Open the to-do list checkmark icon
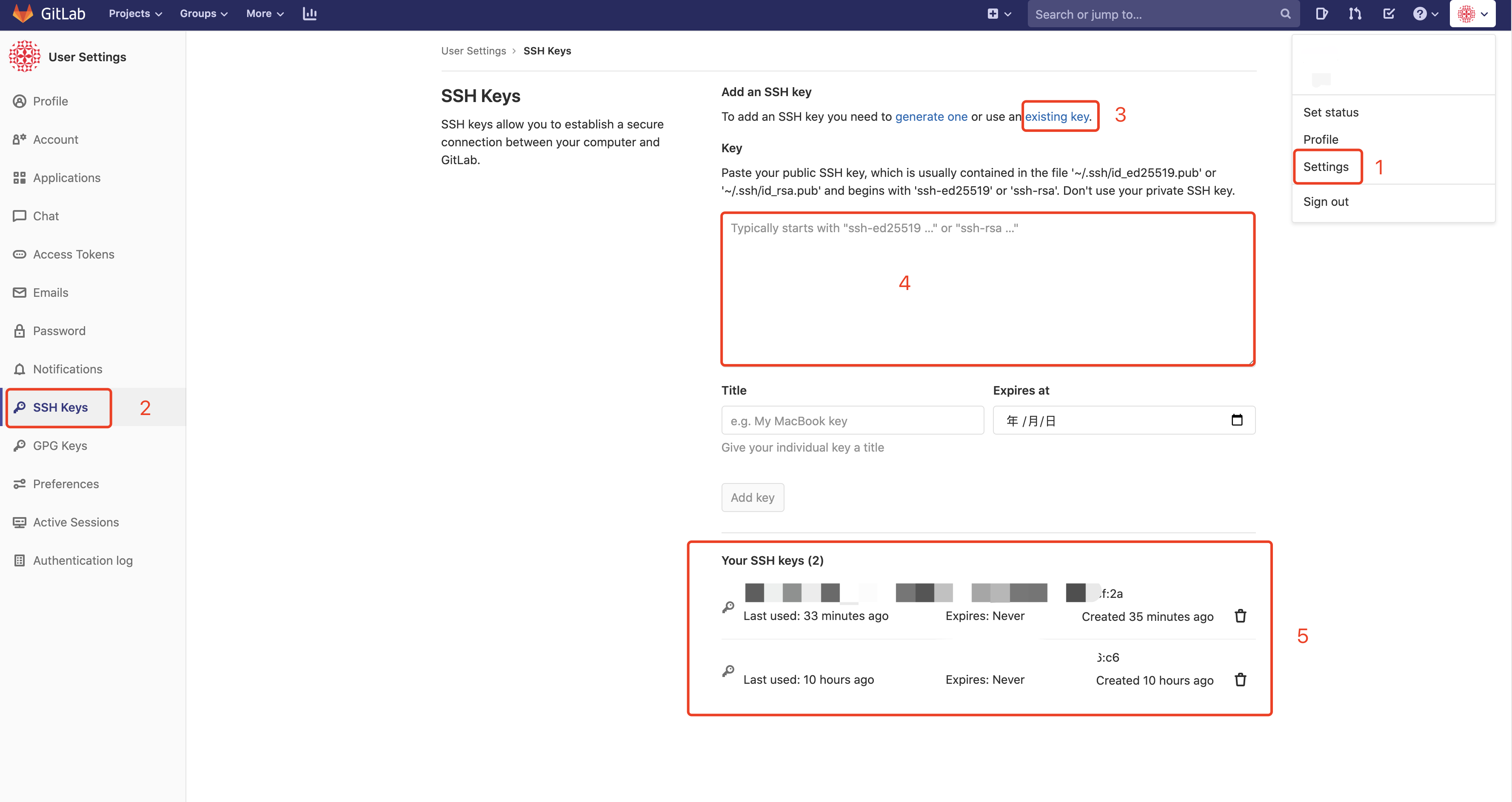 pos(1389,14)
